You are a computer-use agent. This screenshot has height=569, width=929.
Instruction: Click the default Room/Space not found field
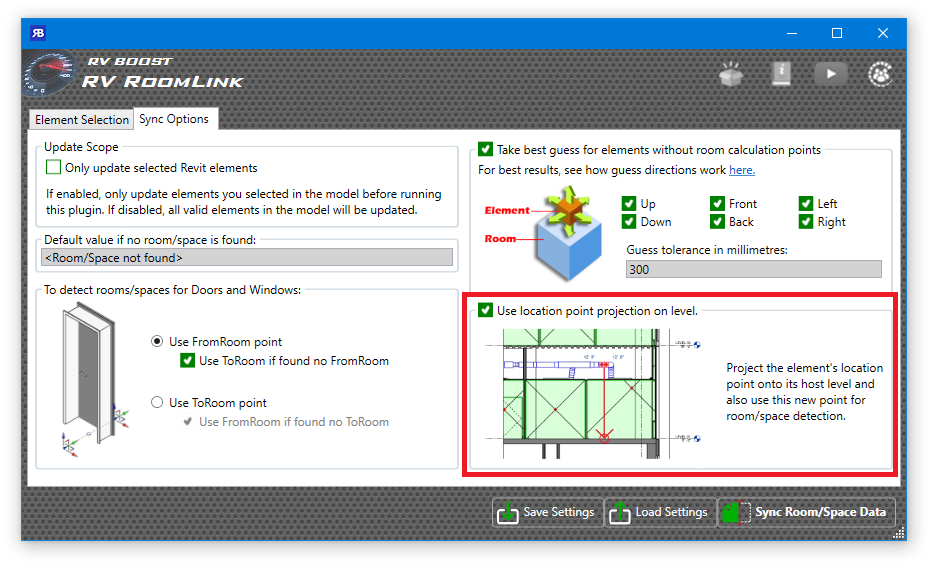(x=246, y=258)
